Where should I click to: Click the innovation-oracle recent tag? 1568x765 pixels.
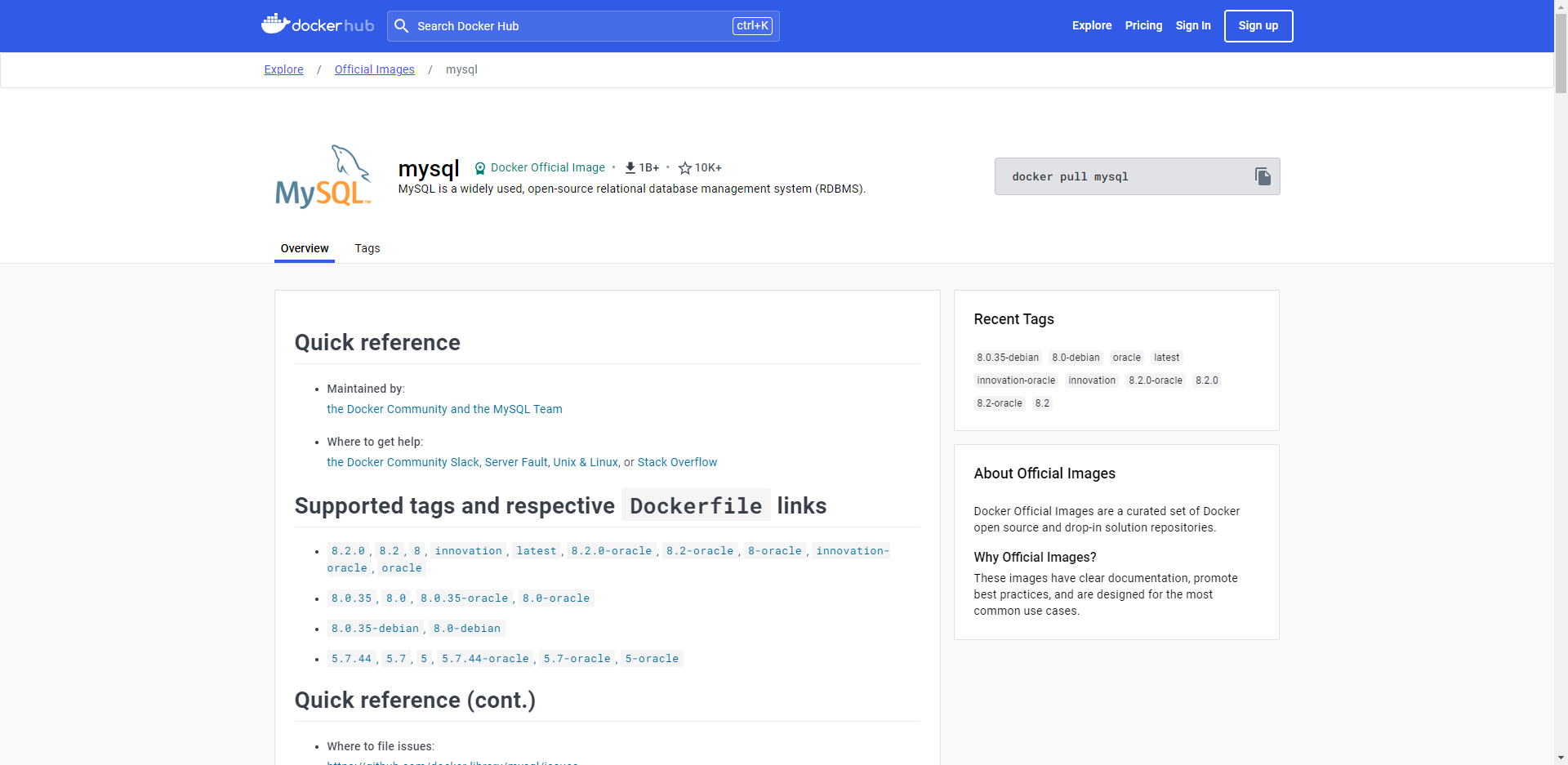pyautogui.click(x=1016, y=380)
